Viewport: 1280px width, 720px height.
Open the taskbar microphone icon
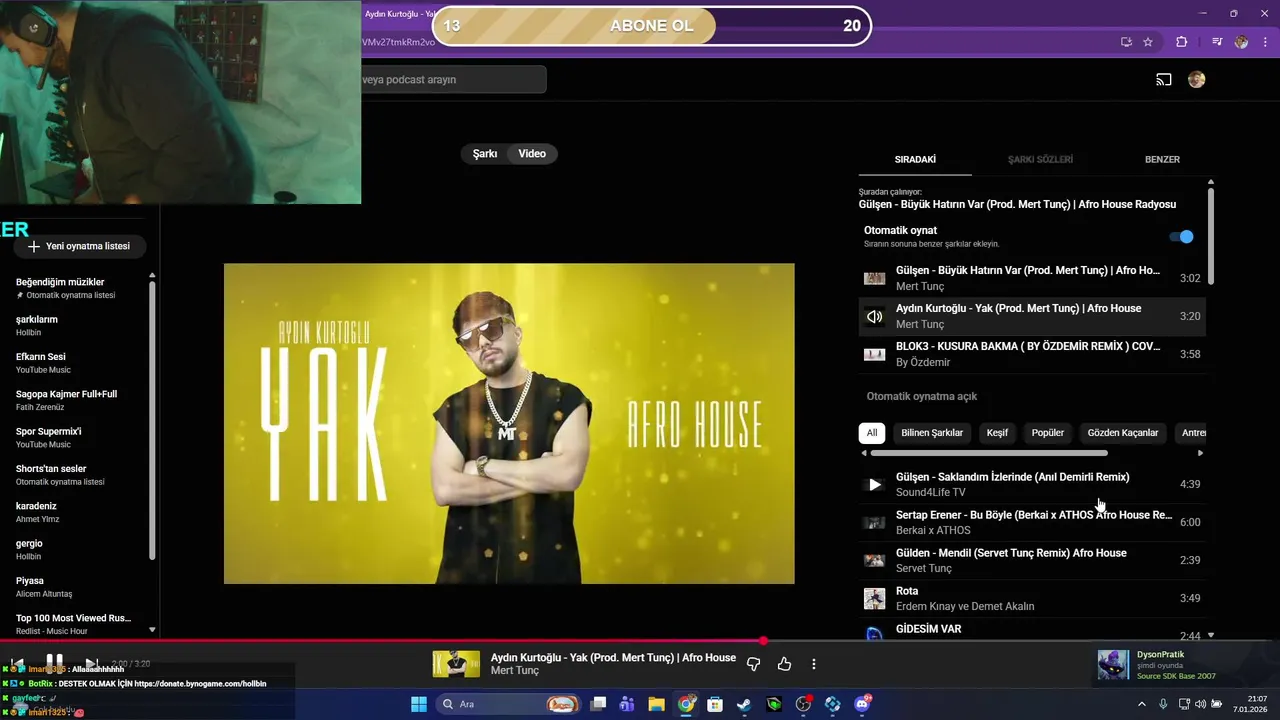tap(1163, 704)
